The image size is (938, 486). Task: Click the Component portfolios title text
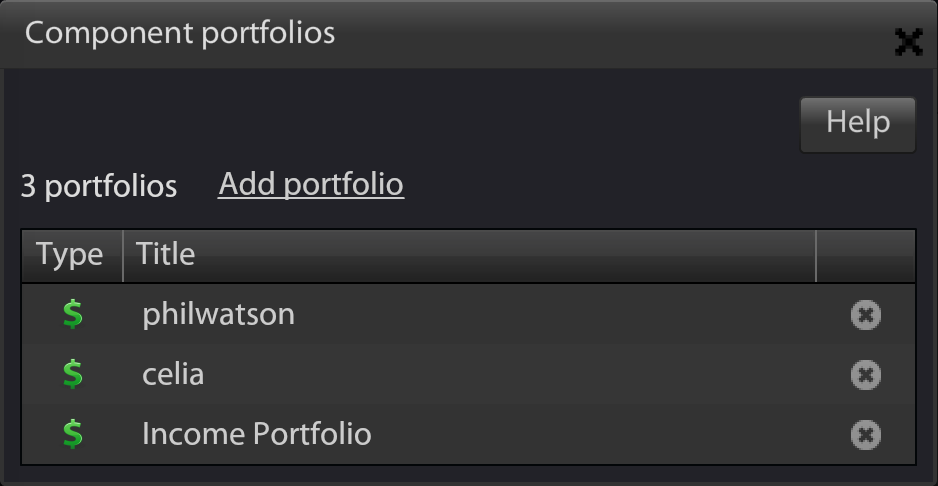click(179, 32)
